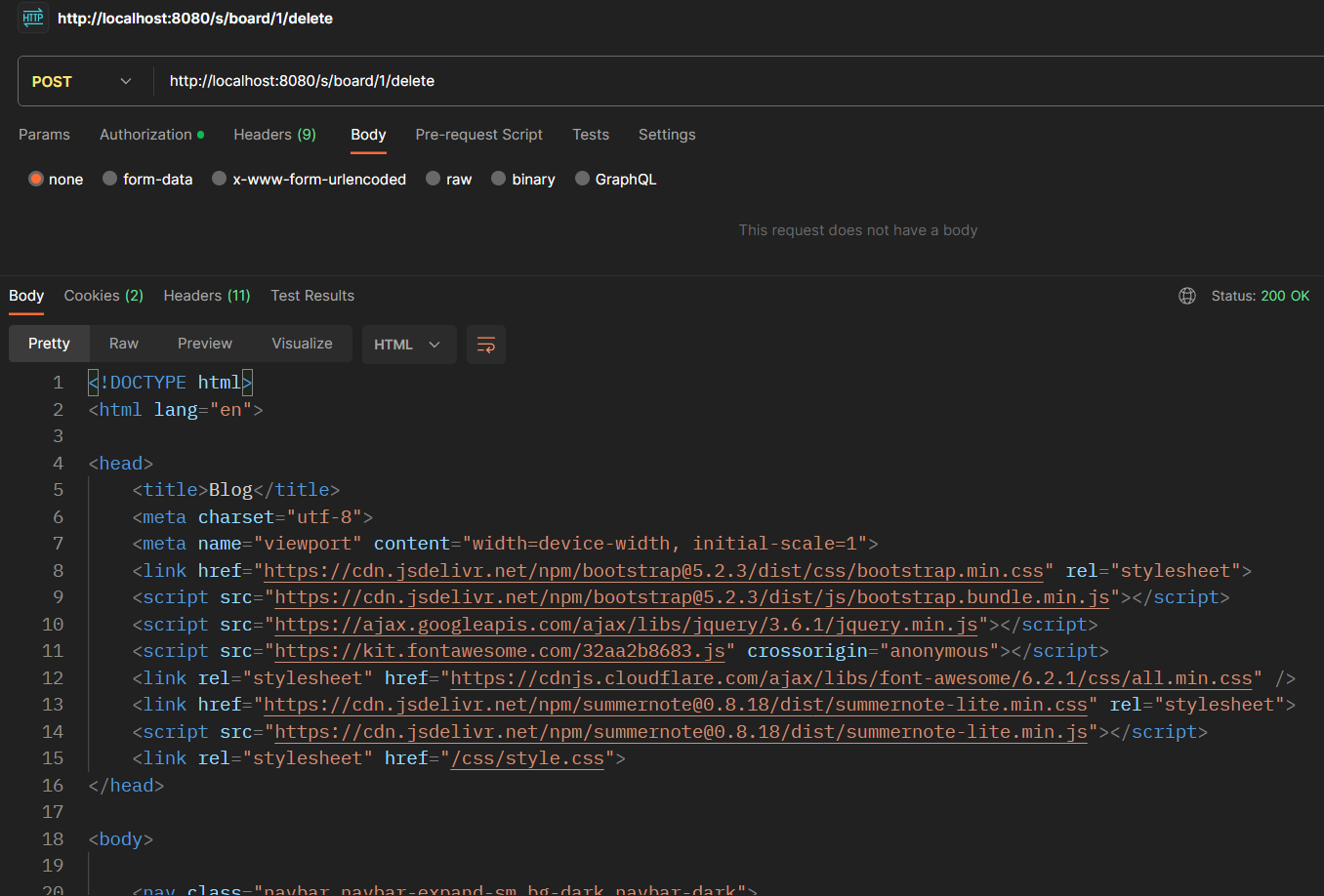
Task: Select the raw body radio button
Action: (x=434, y=179)
